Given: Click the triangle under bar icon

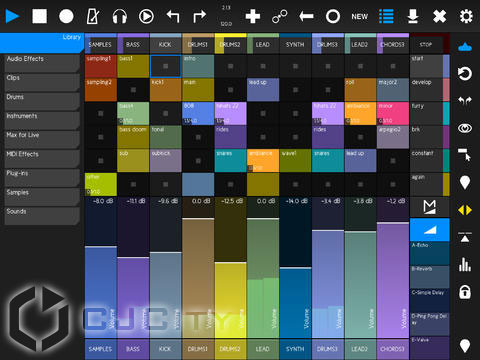Looking at the screenshot, I should pos(465,237).
